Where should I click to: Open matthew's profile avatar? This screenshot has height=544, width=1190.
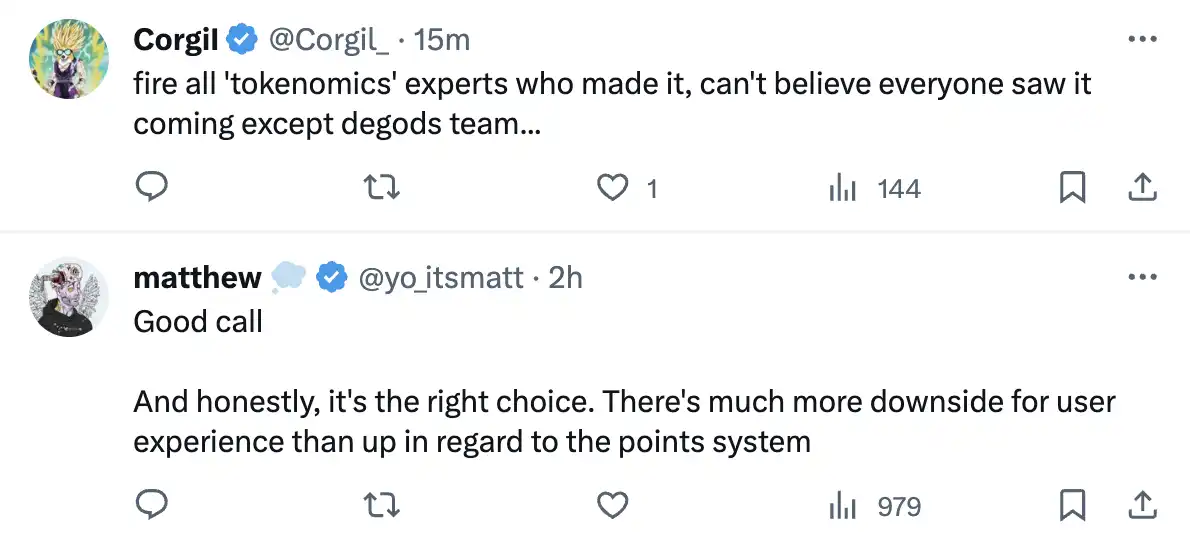click(x=68, y=296)
